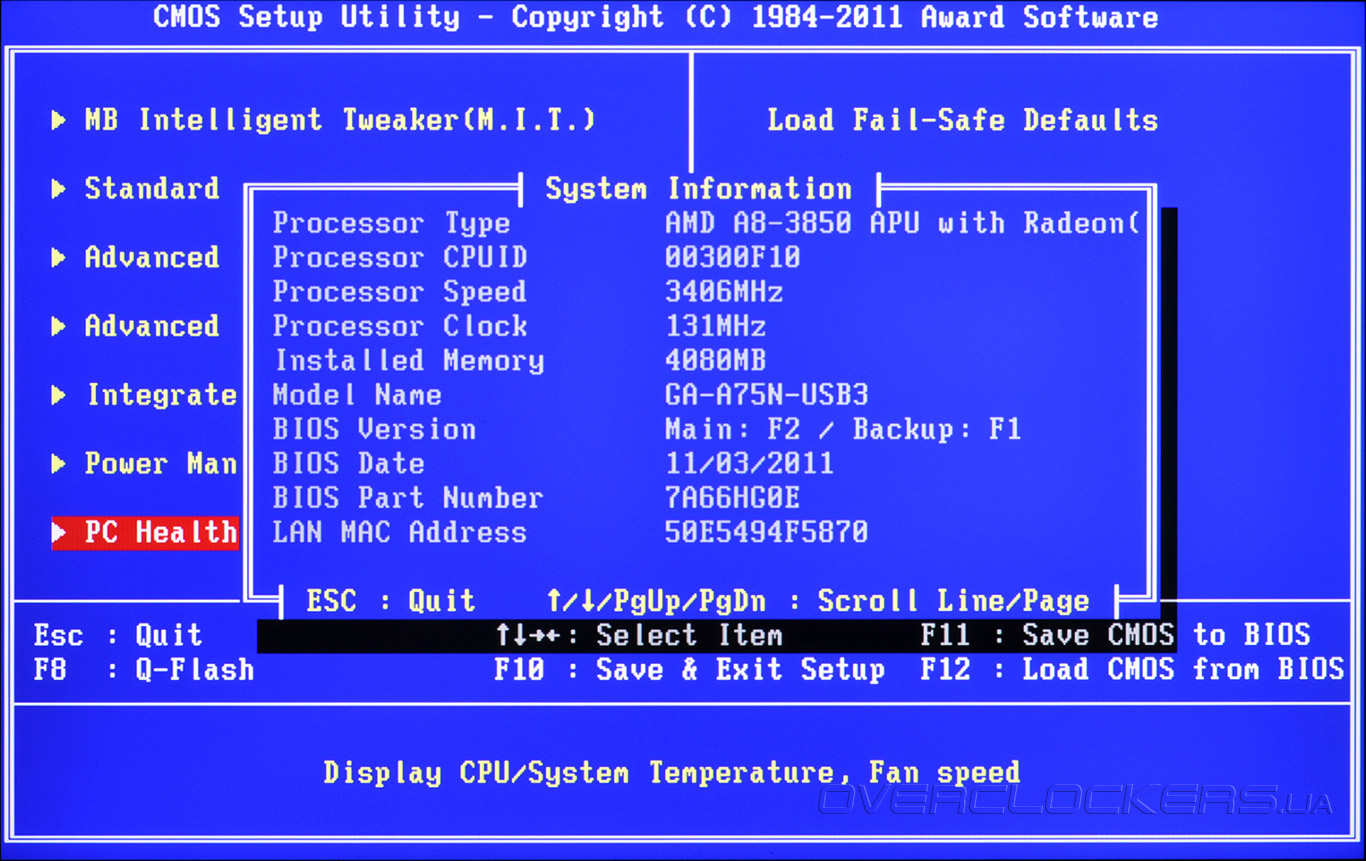The height and width of the screenshot is (861, 1366).
Task: Click Esc : Quit in the bottom key legend
Action: pyautogui.click(x=118, y=635)
